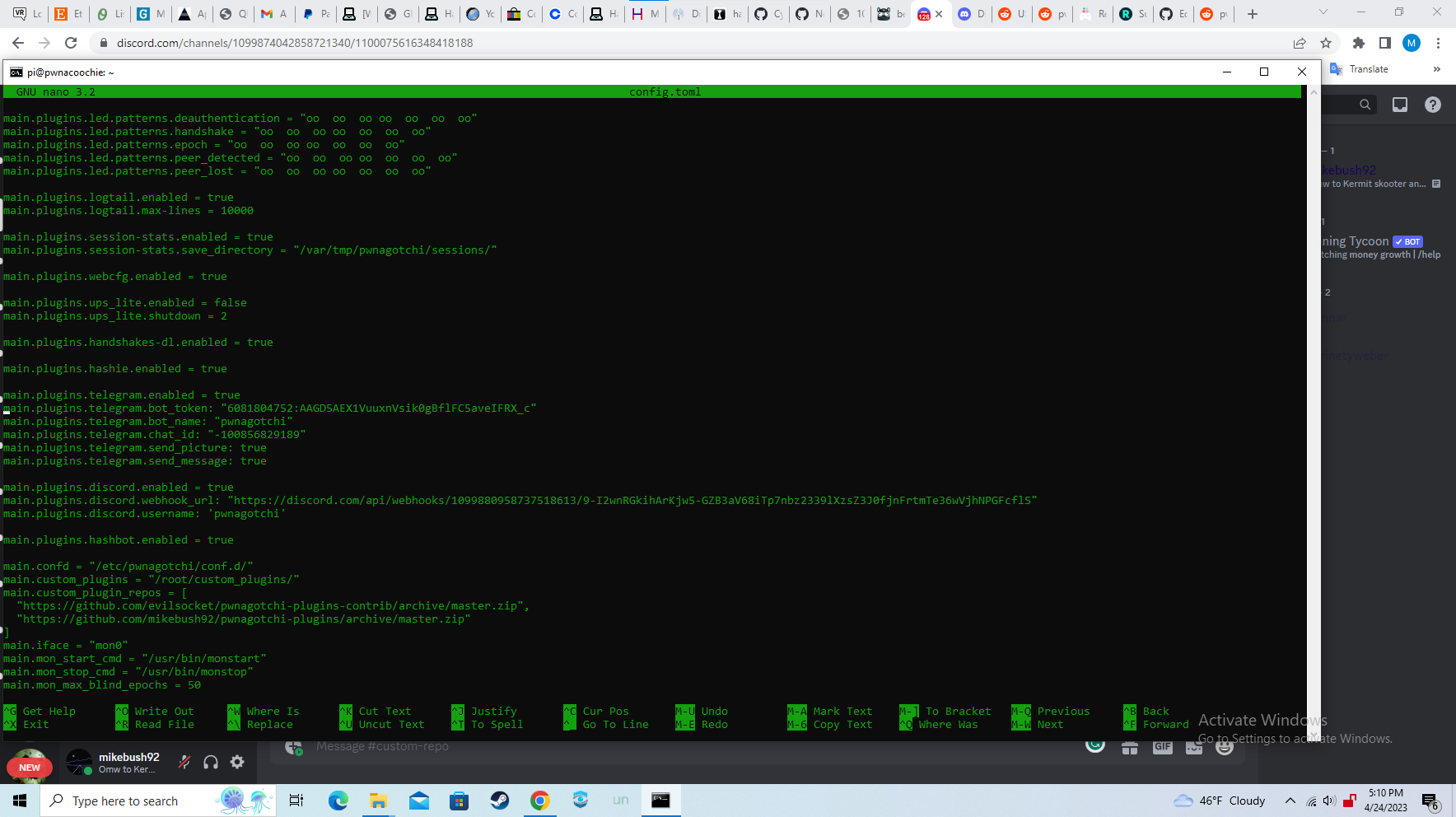Mute system volume from the tray speaker
The image size is (1456, 817).
(x=1329, y=801)
